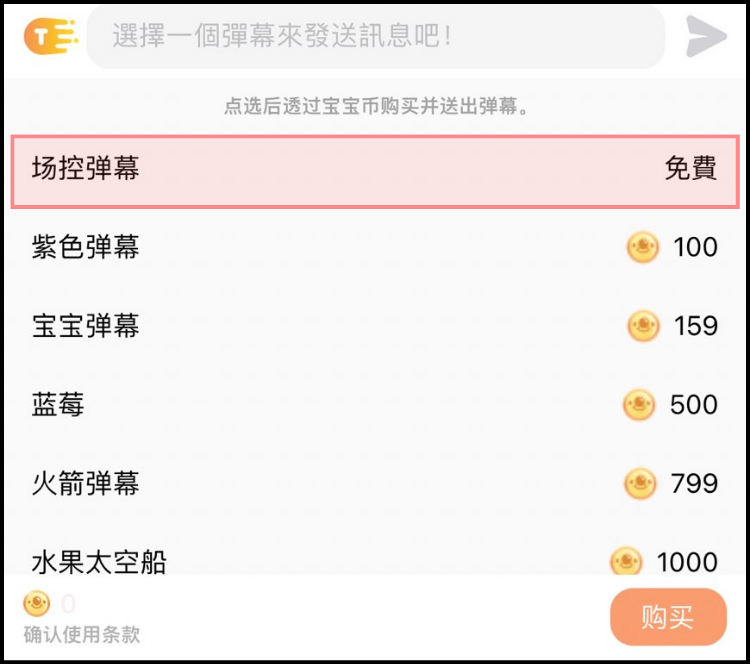Focus the danmaku message input field
The image size is (750, 667).
[x=375, y=37]
